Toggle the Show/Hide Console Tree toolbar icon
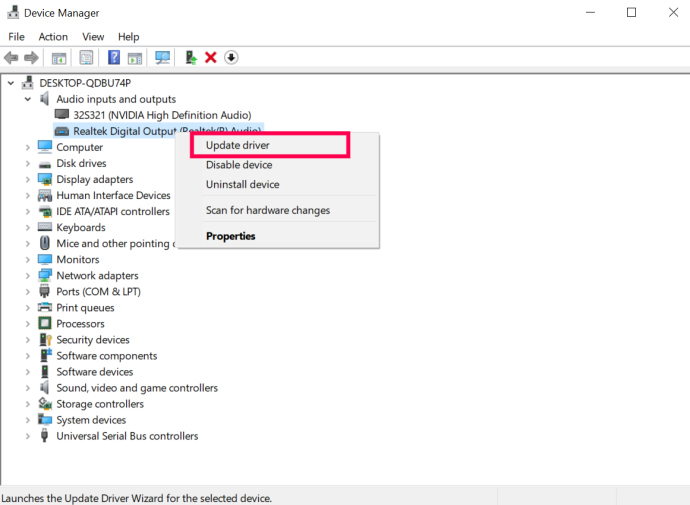690x505 pixels. 59,58
